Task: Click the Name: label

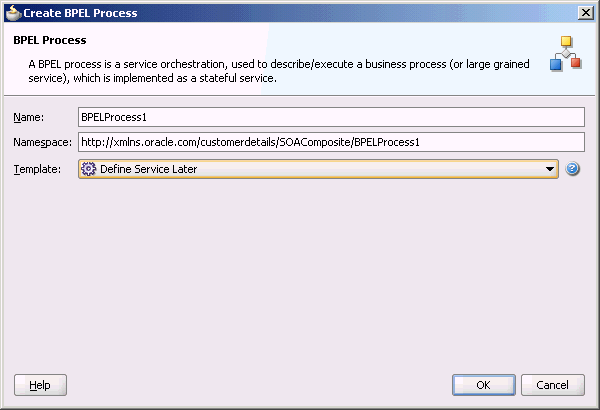Action: (29, 117)
